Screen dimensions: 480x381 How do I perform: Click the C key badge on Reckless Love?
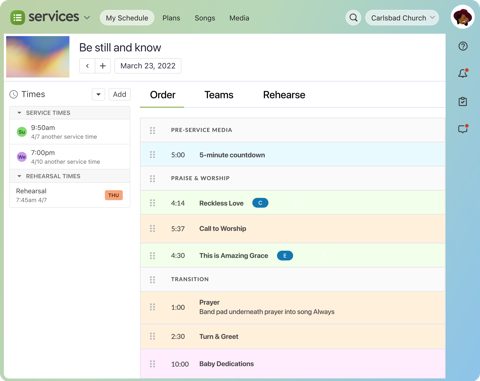point(260,203)
